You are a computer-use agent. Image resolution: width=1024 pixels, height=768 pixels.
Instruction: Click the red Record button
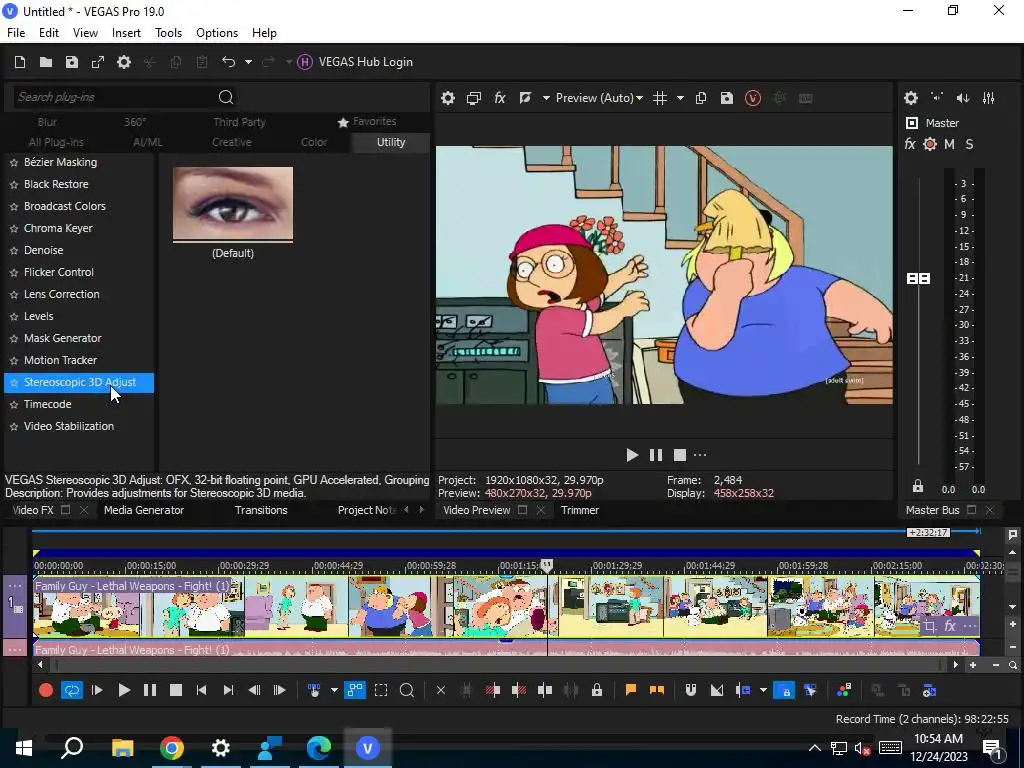tap(46, 690)
